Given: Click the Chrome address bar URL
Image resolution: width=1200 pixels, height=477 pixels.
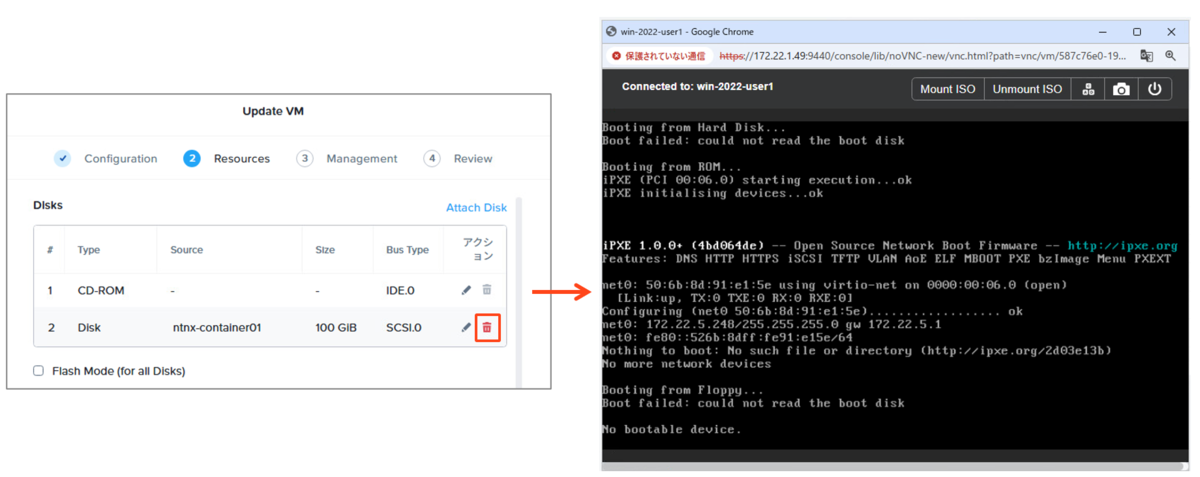Looking at the screenshot, I should pos(923,56).
